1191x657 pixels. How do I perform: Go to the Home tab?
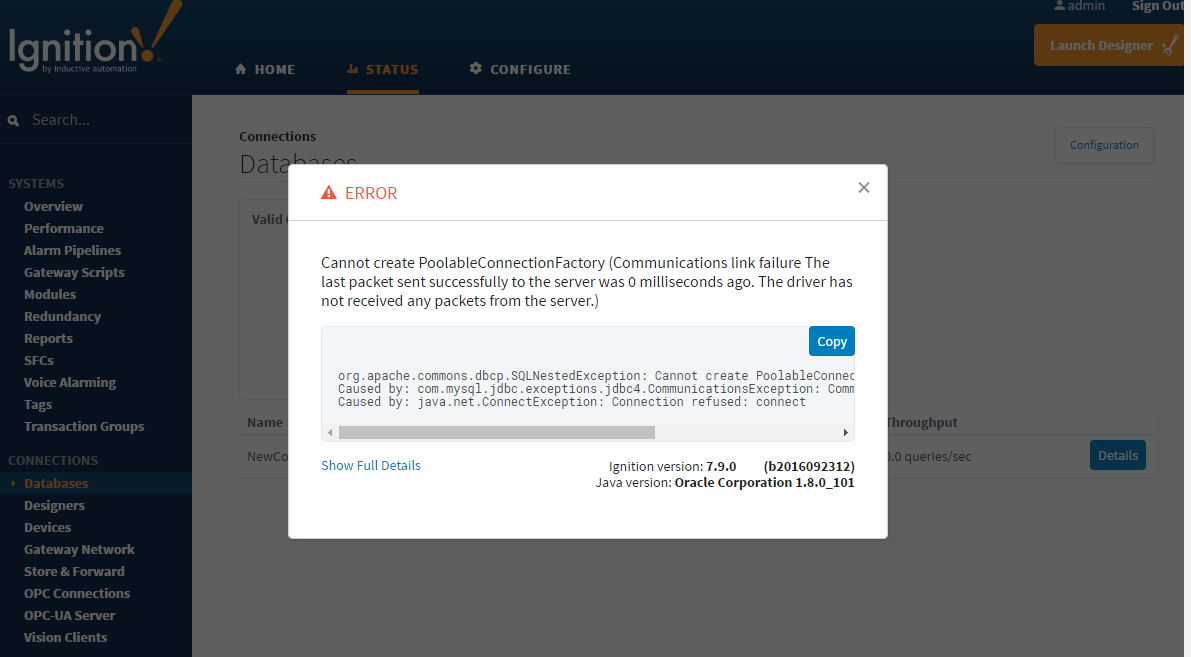265,69
